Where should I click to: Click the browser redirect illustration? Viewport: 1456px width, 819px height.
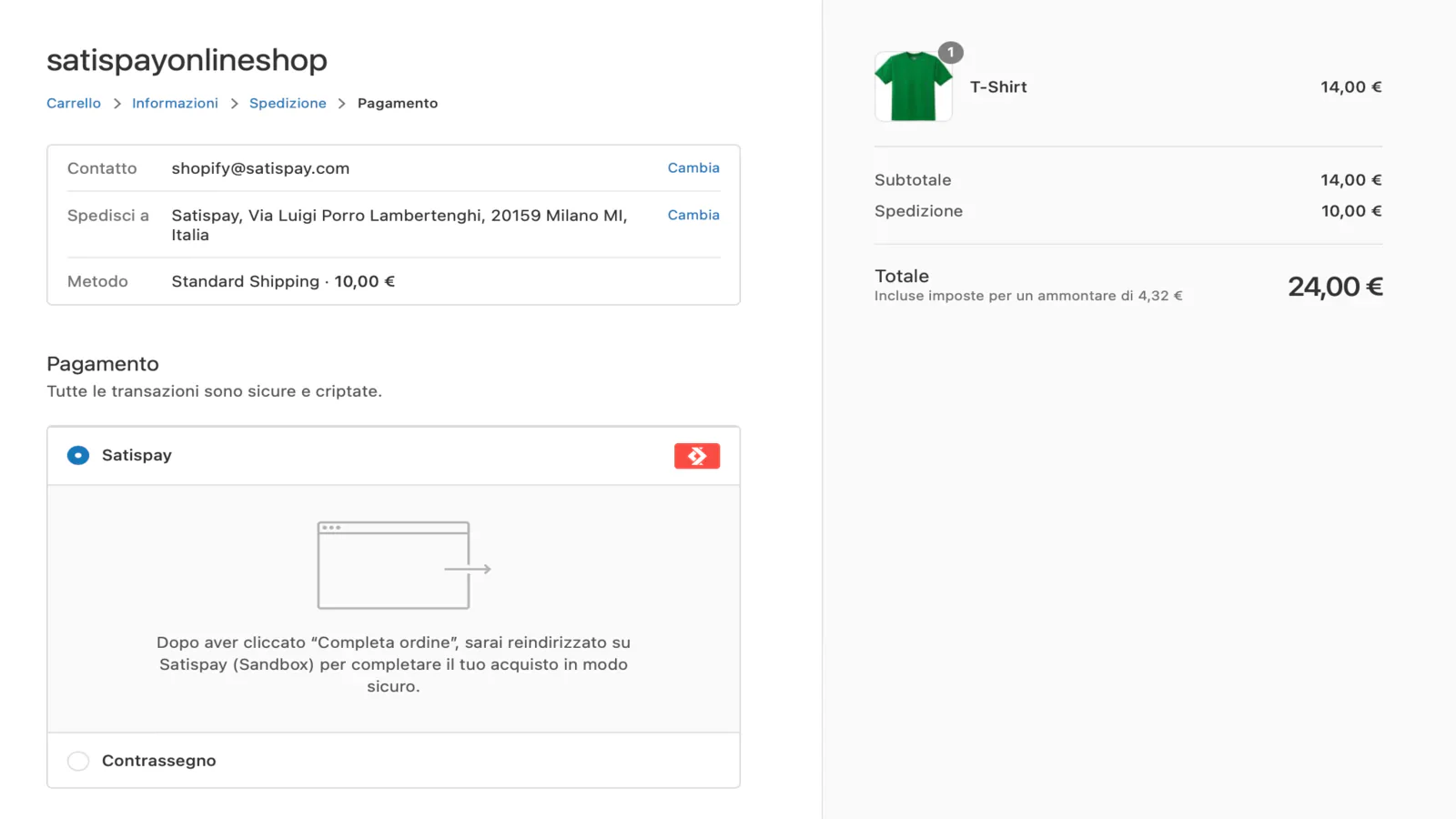coord(404,565)
